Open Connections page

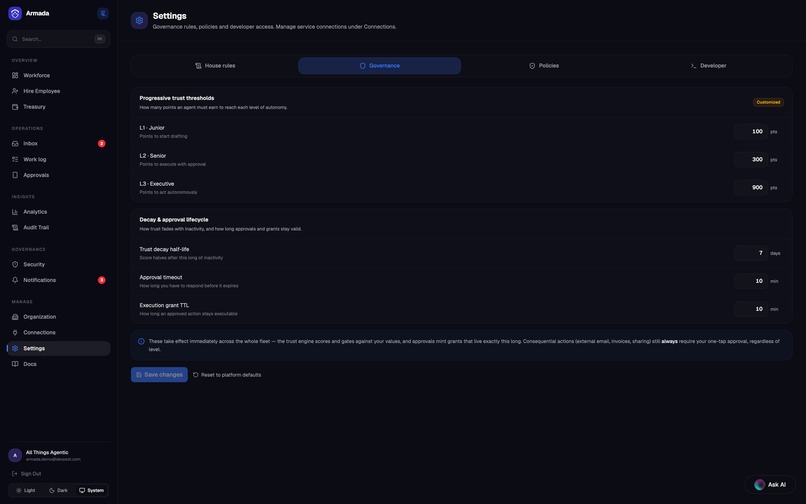[x=59, y=333]
